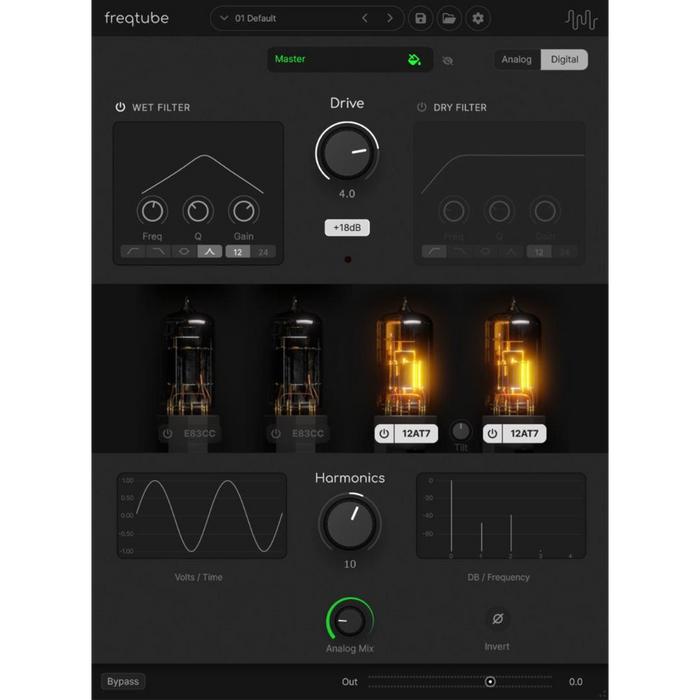Toggle the Dry Filter power button
This screenshot has width=700, height=700.
coord(421,107)
